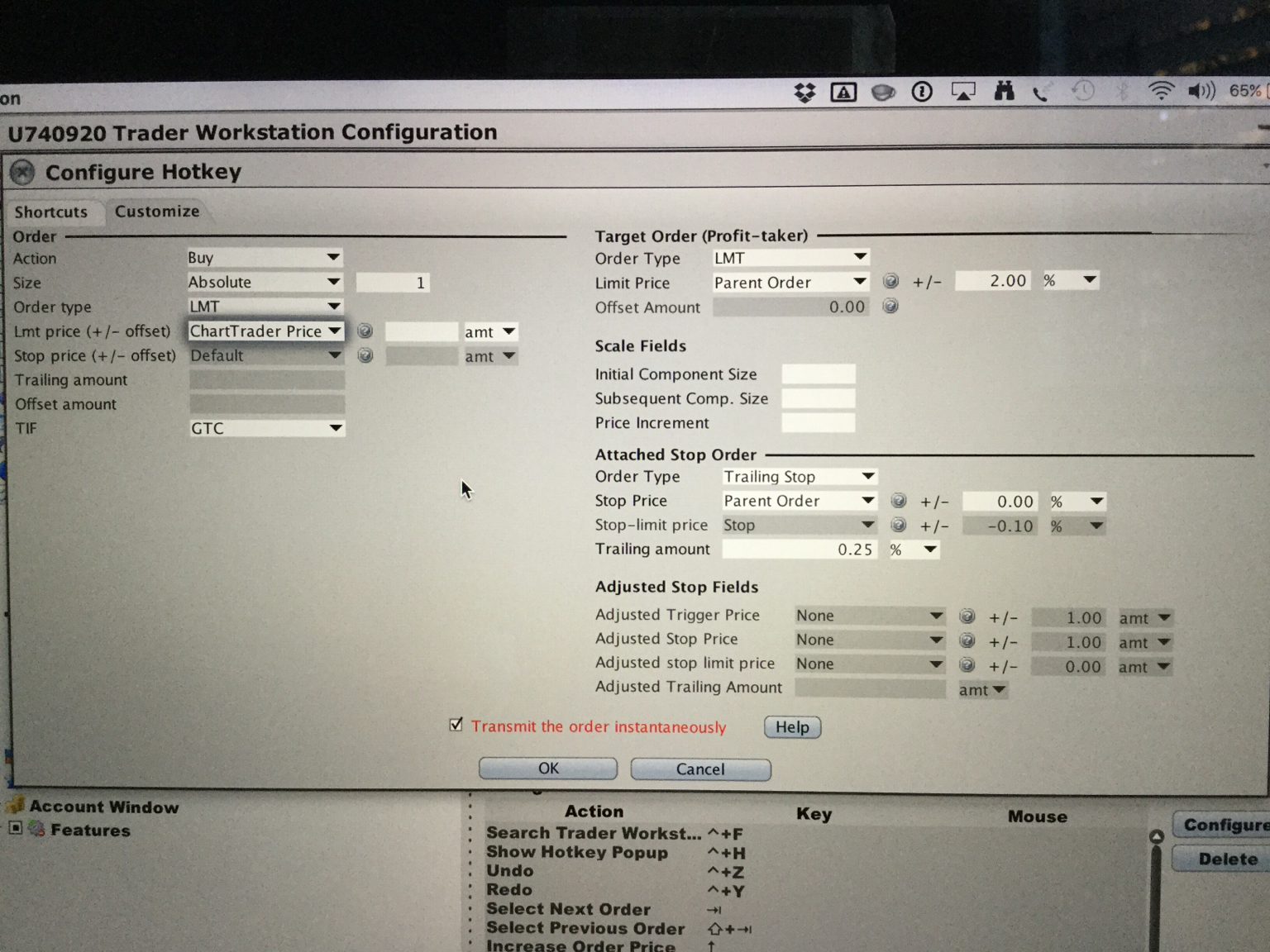Open the Lmt price ChartTrader Price dropdown
Viewport: 1270px width, 952px height.
265,331
